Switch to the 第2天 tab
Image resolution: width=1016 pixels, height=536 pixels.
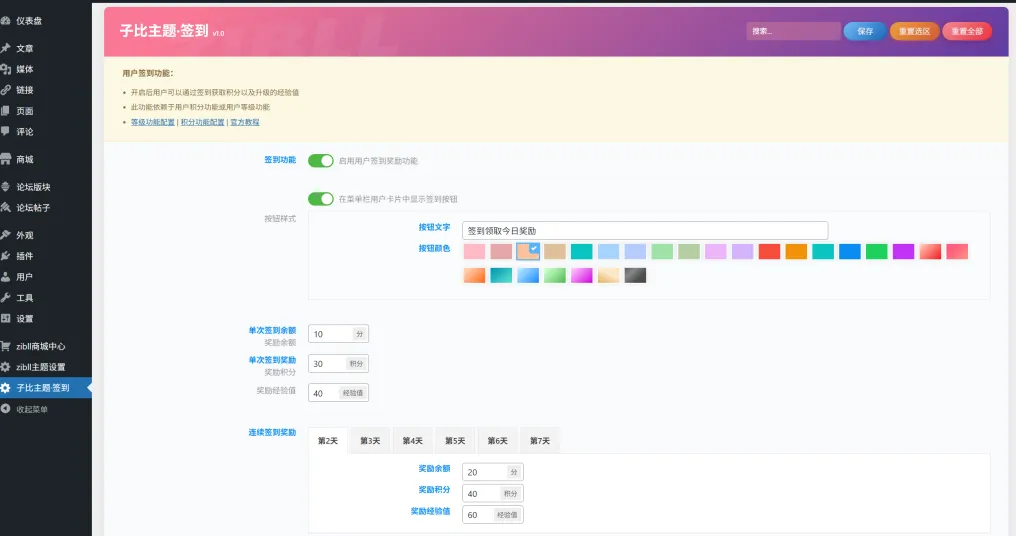tap(328, 441)
